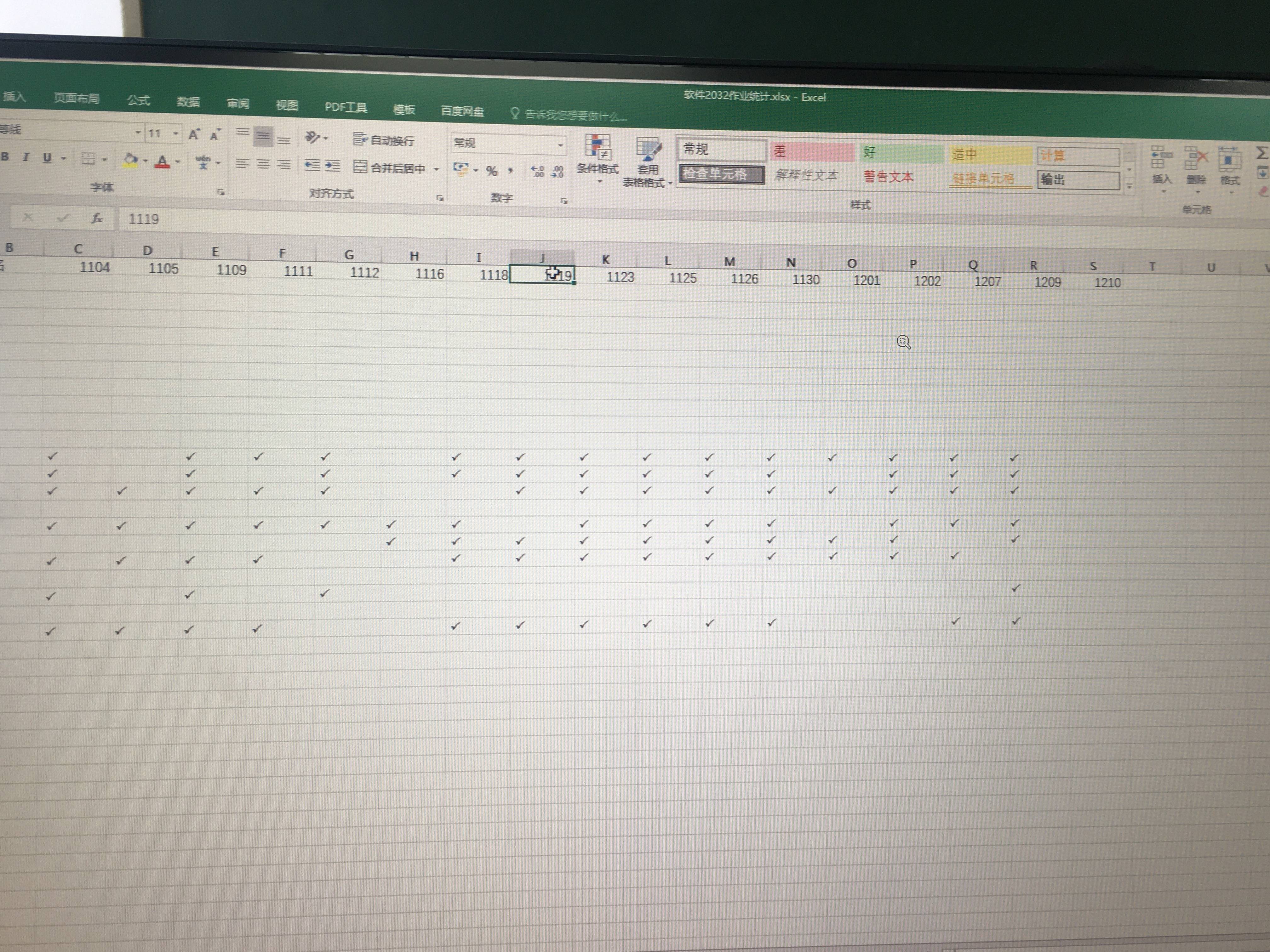Viewport: 1270px width, 952px height.
Task: Apply the green 好 cell style
Action: [901, 153]
